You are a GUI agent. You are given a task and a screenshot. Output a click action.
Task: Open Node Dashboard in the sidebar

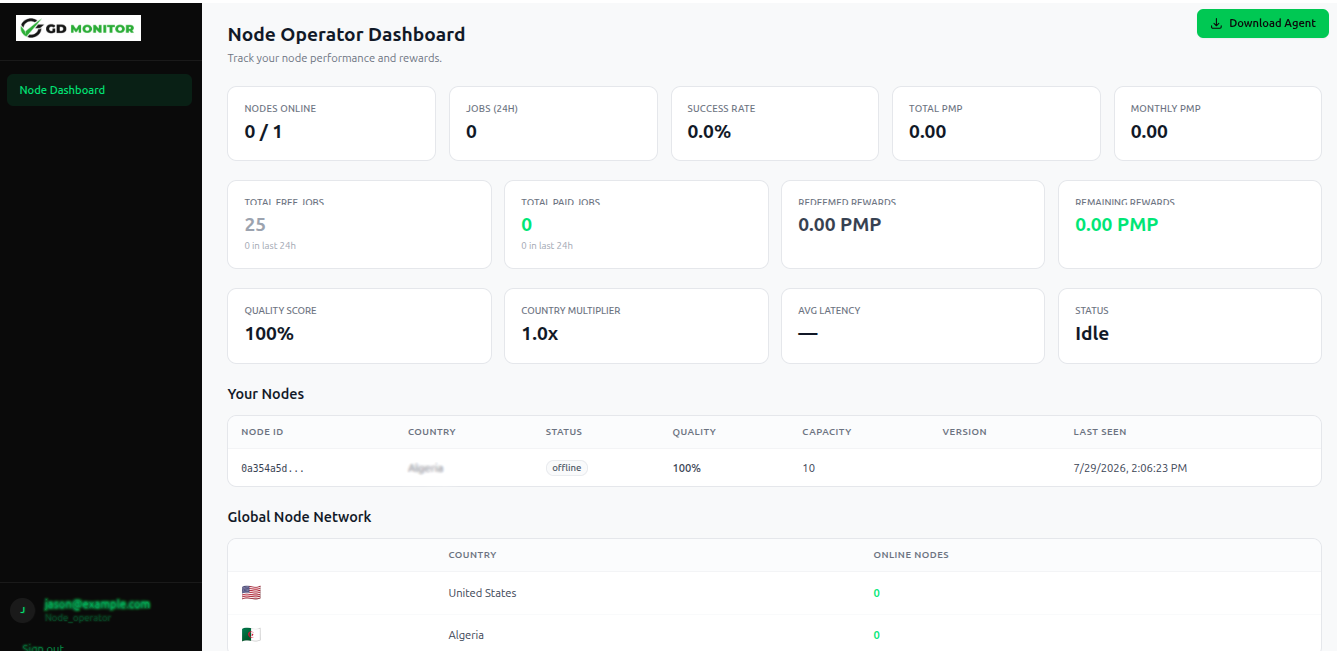point(99,90)
